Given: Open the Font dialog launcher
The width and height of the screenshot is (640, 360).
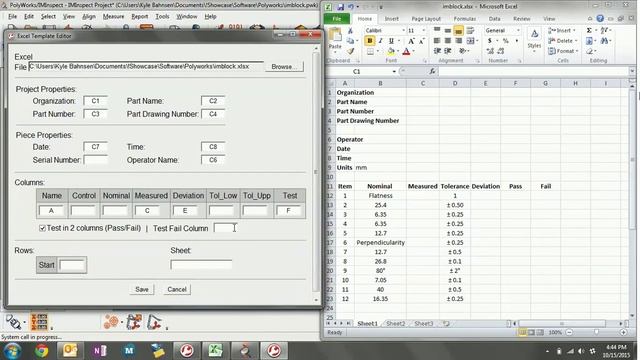Looking at the screenshot, I should click(x=424, y=61).
